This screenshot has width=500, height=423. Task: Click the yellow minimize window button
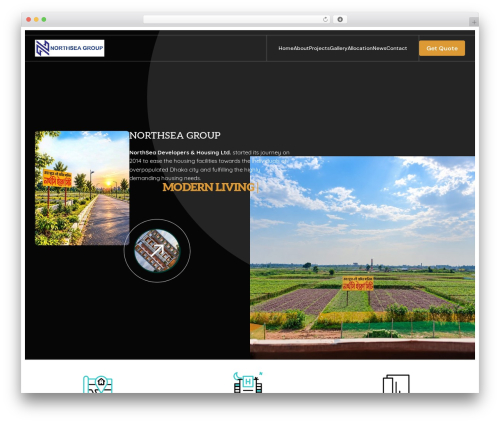point(36,19)
